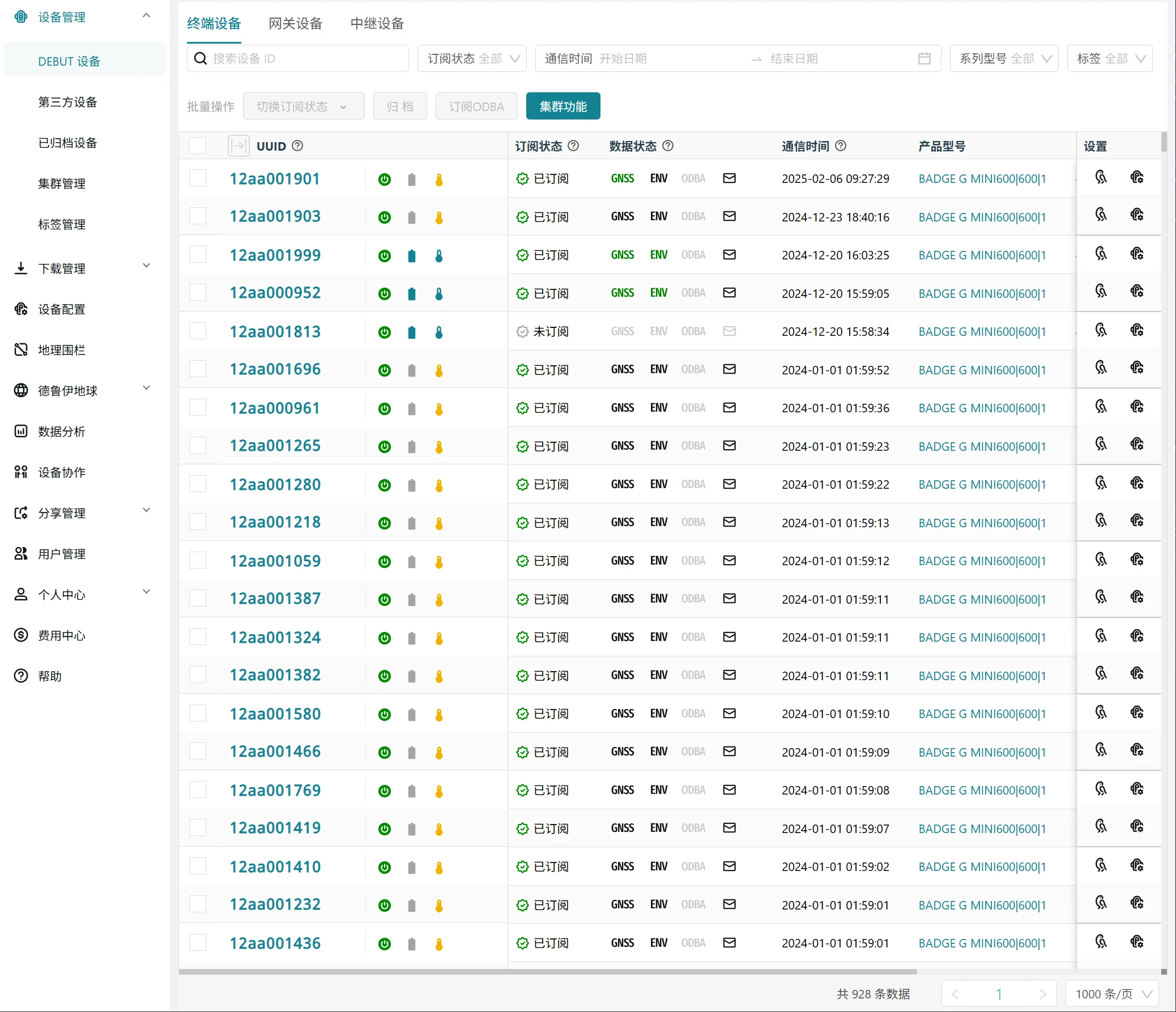Open the 1000 条/页 page size dropdown
Image resolution: width=1176 pixels, height=1012 pixels.
[1111, 994]
